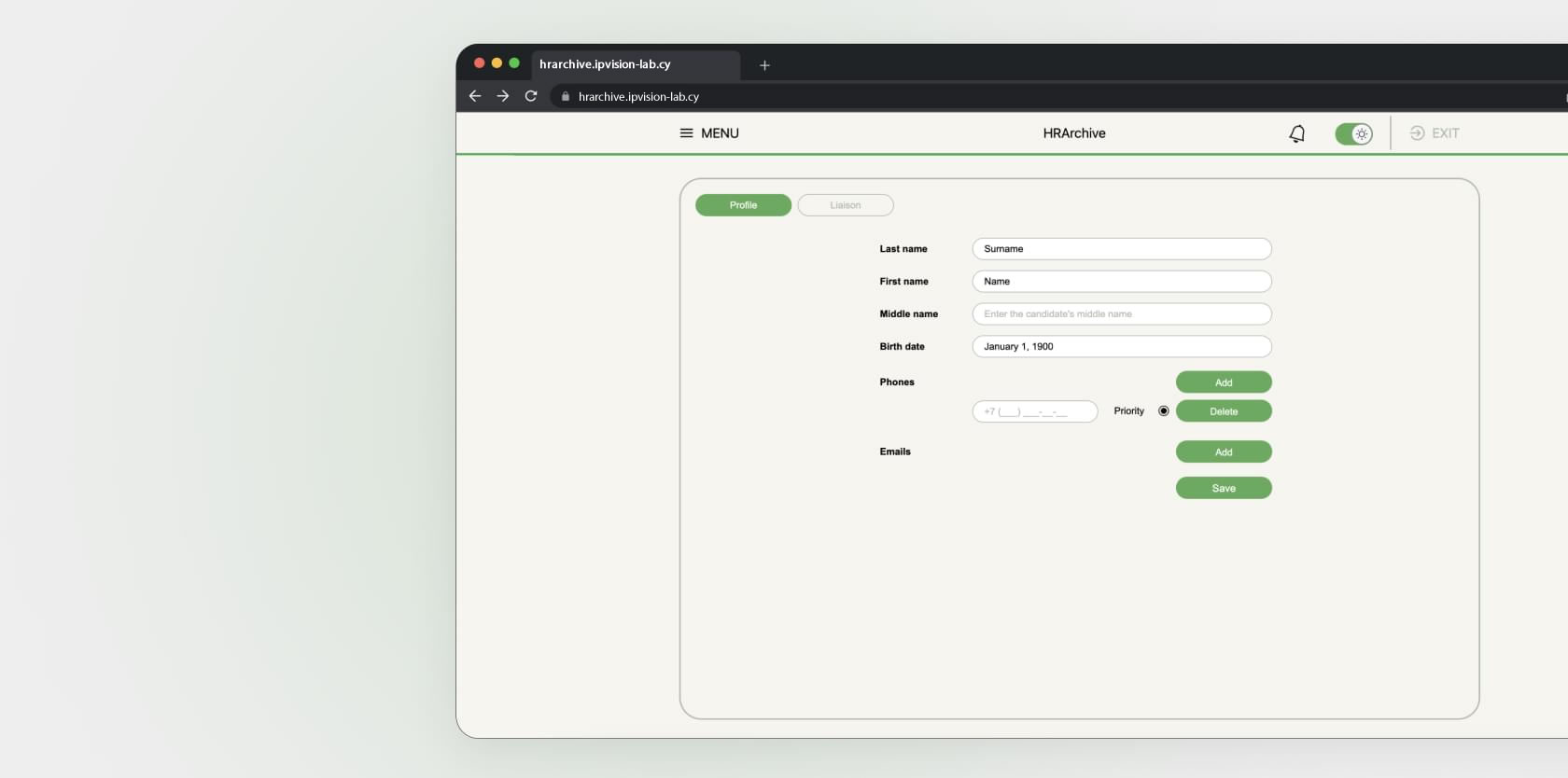Image resolution: width=1568 pixels, height=778 pixels.
Task: Switch to the Liaison tab
Action: (x=846, y=205)
